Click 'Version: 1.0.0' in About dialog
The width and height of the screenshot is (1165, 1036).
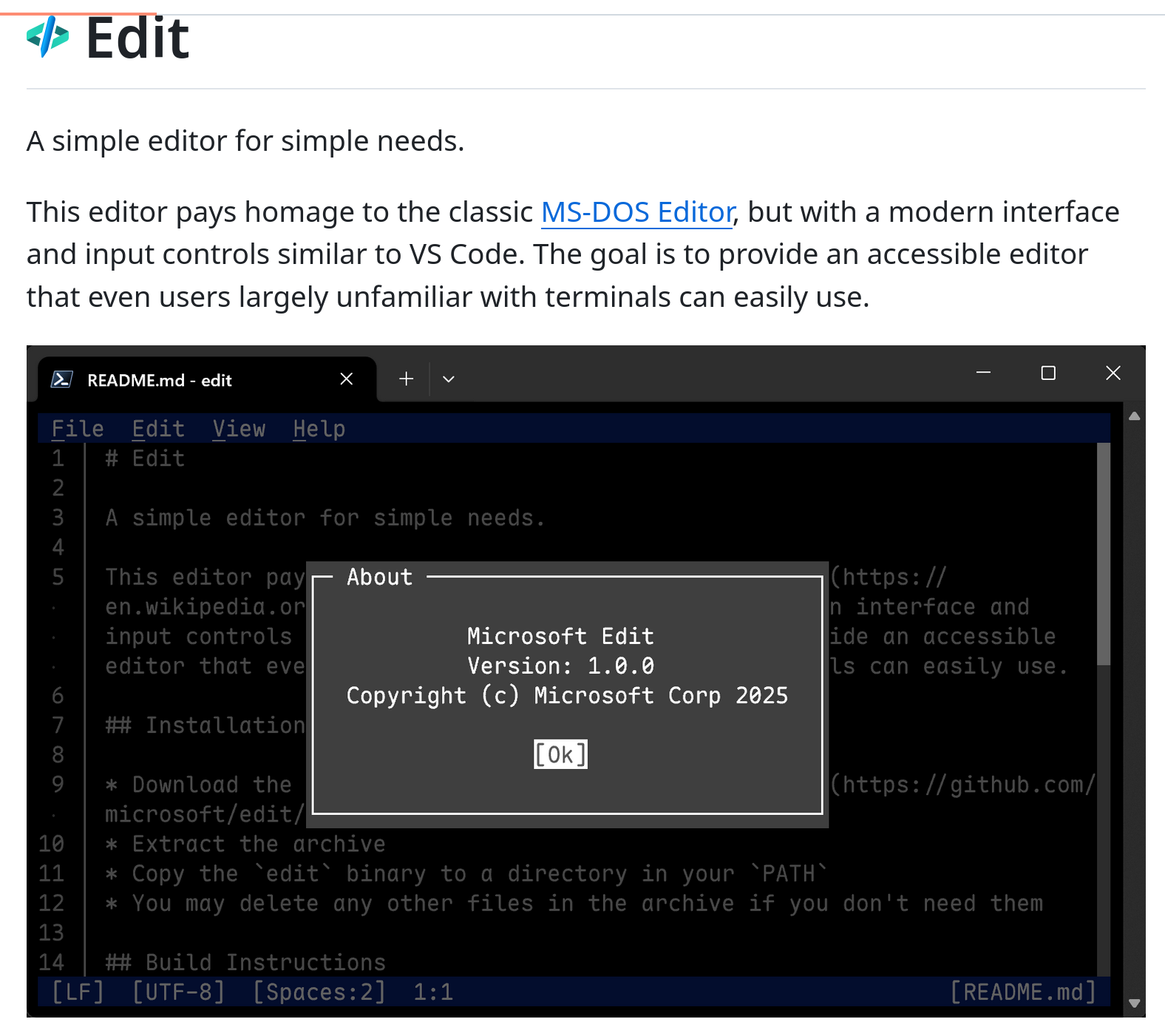coord(560,666)
